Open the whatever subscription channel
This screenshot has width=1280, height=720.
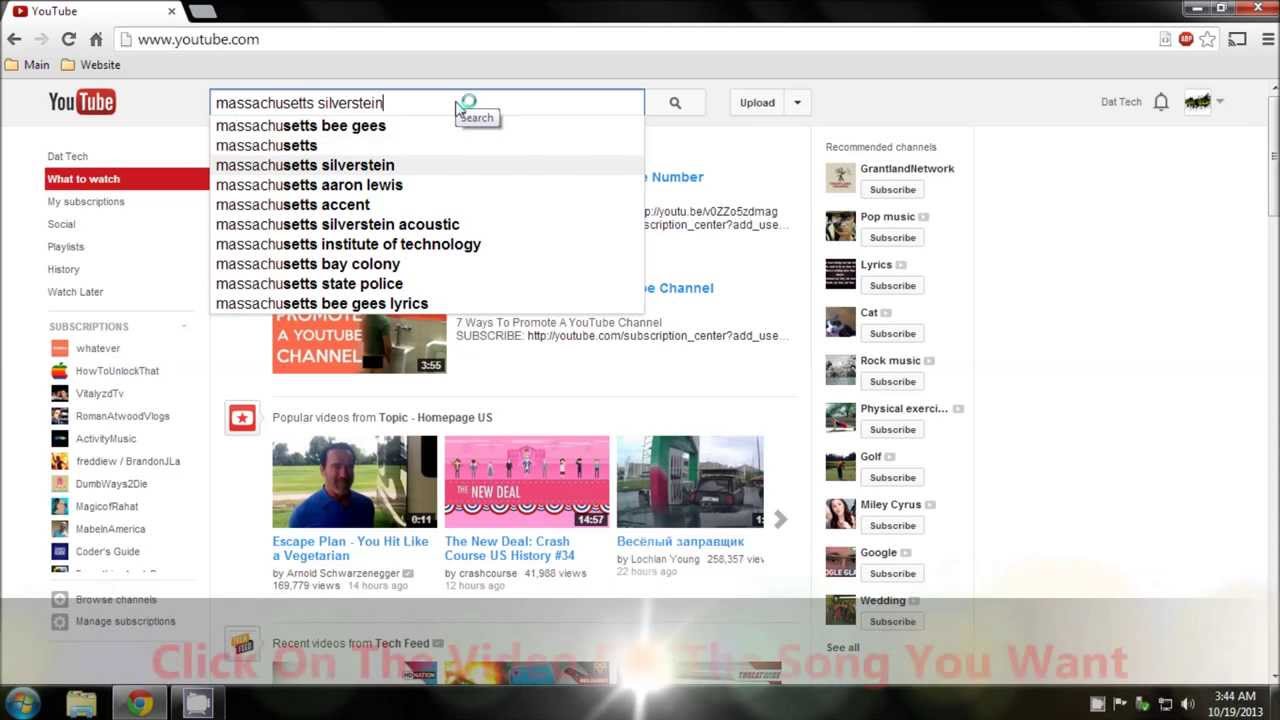tap(98, 348)
